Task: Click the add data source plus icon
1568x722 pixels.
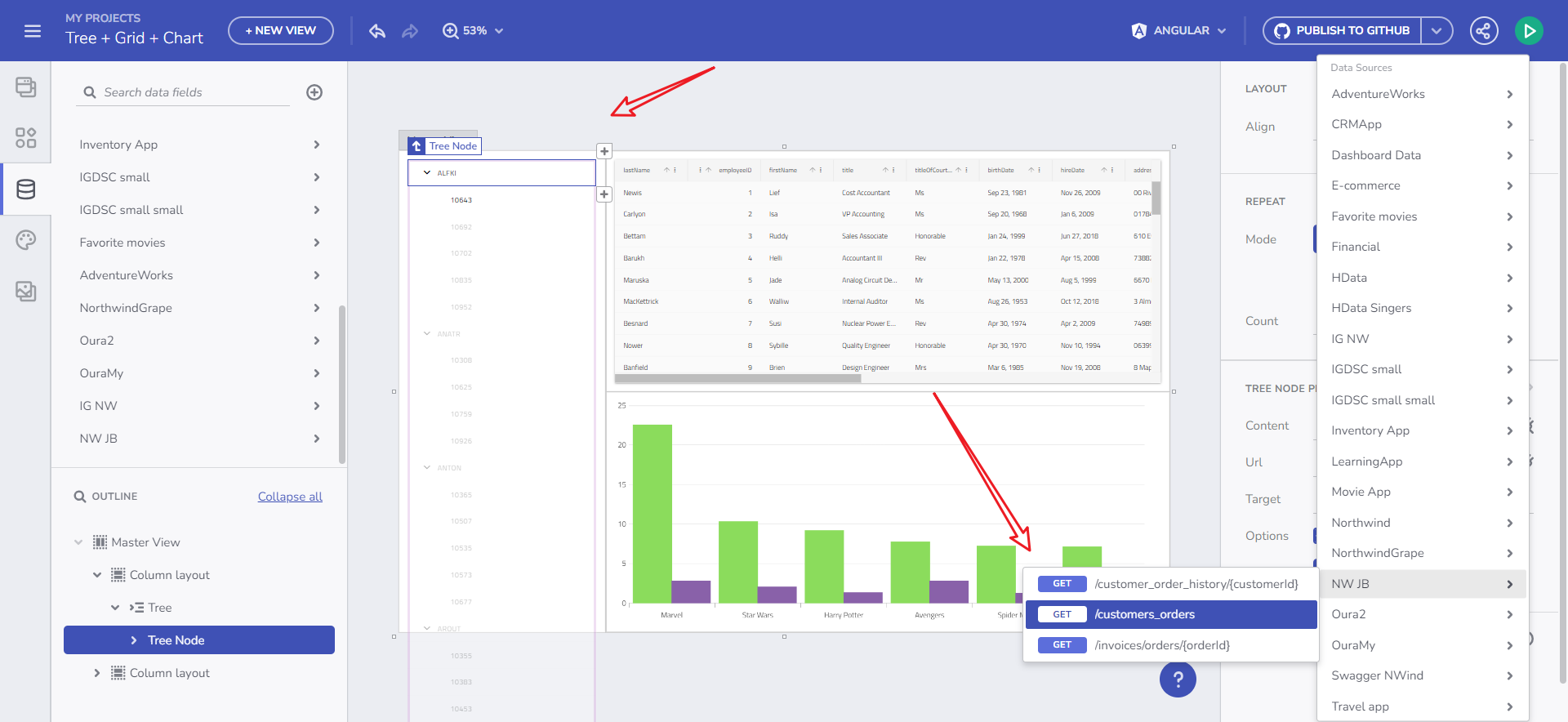Action: (314, 92)
